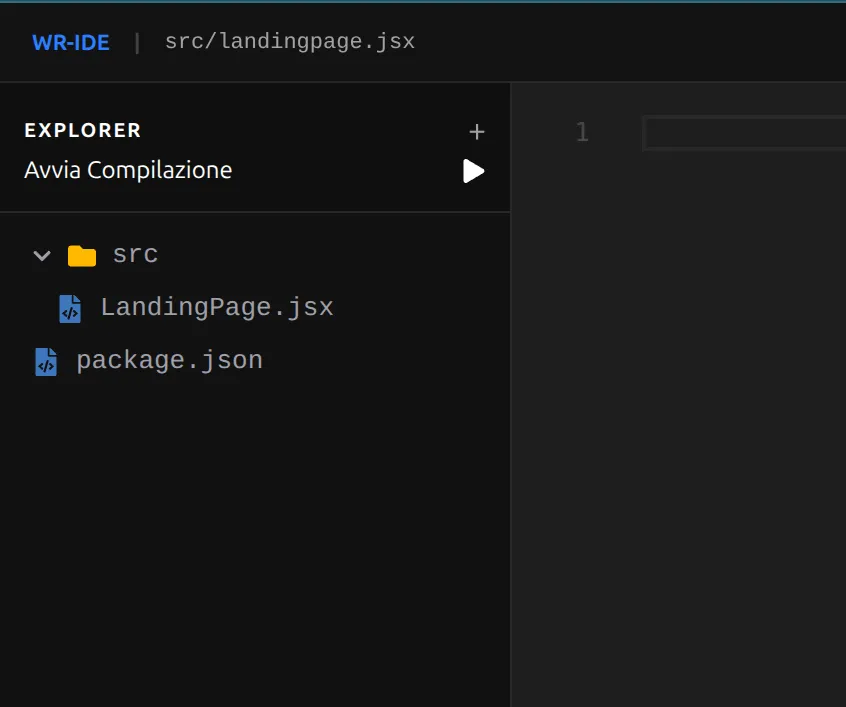The height and width of the screenshot is (707, 846).
Task: Click the Avvia Compilazione label
Action: (x=128, y=170)
